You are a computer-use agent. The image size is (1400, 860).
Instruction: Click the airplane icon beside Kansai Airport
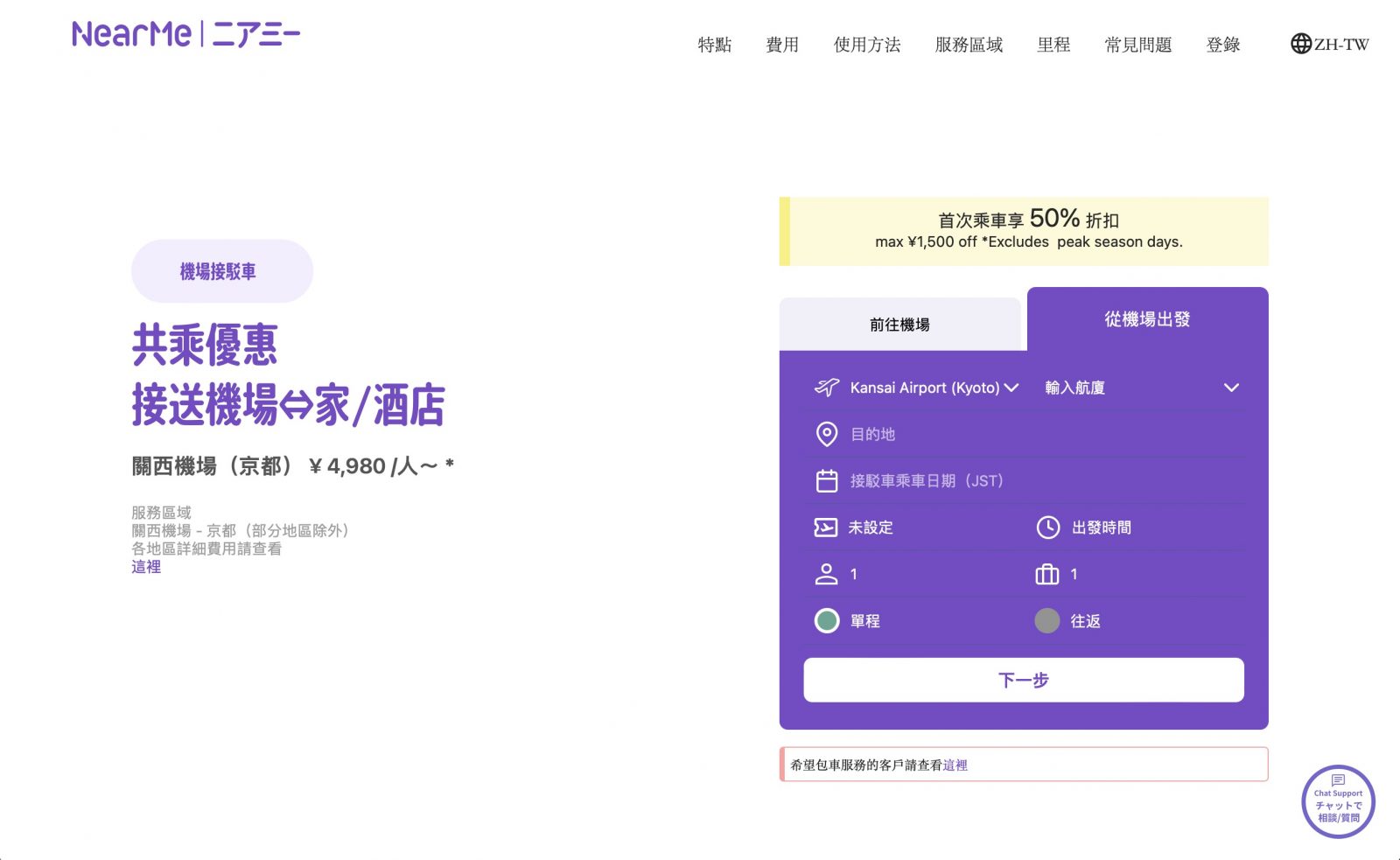826,388
